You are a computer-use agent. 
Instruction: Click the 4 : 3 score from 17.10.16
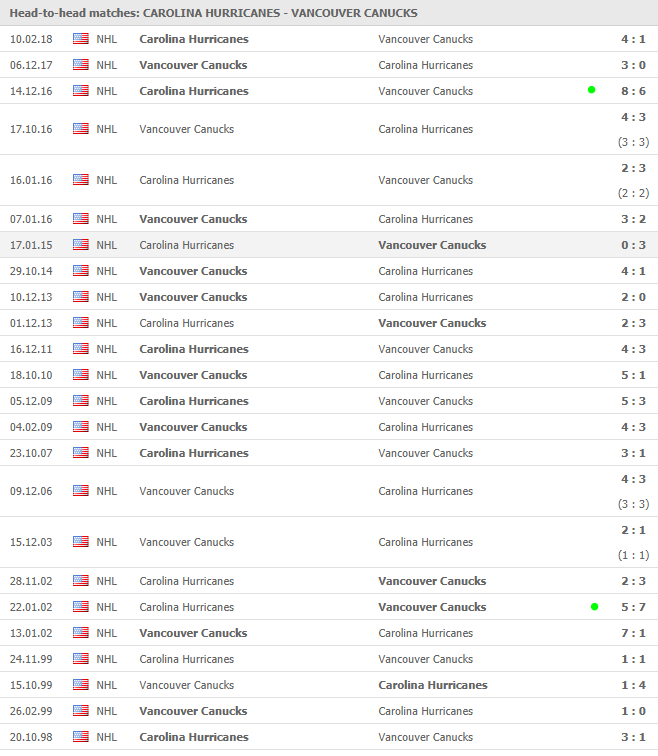click(x=633, y=117)
